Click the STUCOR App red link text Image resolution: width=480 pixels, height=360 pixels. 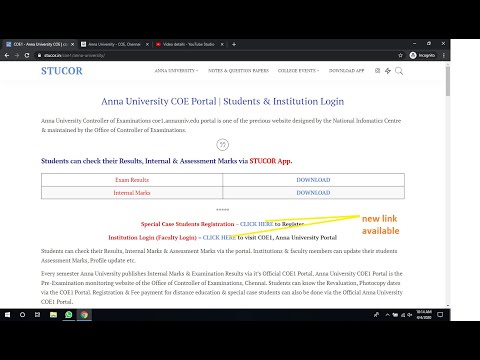(271, 161)
